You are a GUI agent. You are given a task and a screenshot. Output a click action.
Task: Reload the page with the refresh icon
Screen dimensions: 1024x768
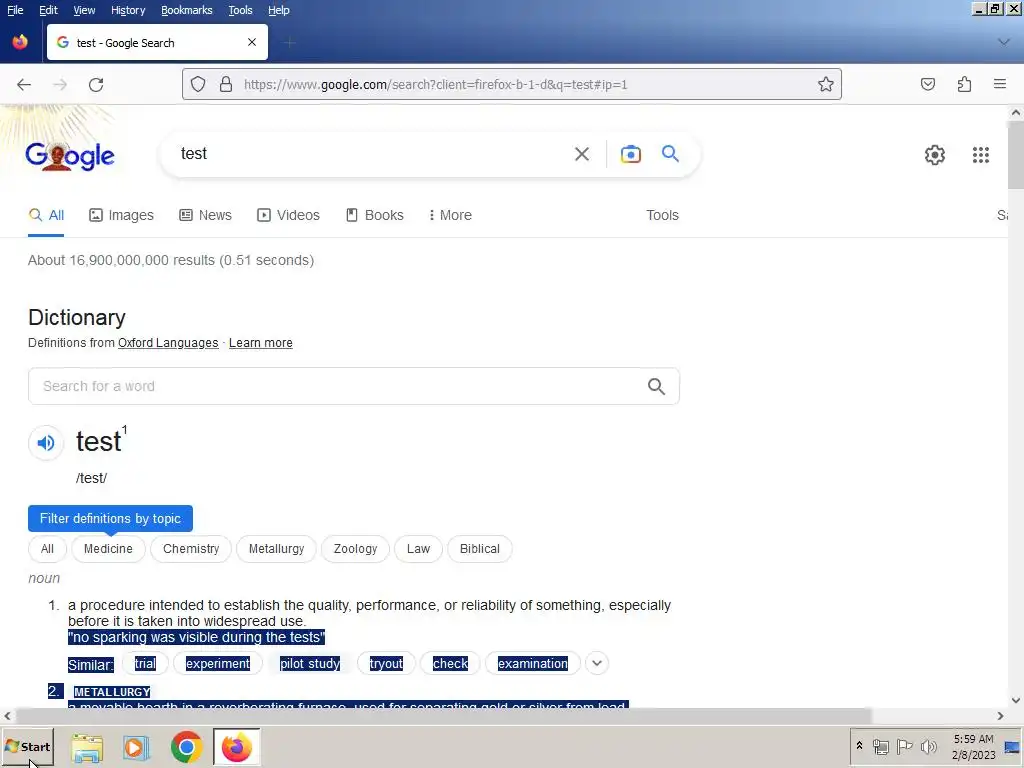pos(96,85)
